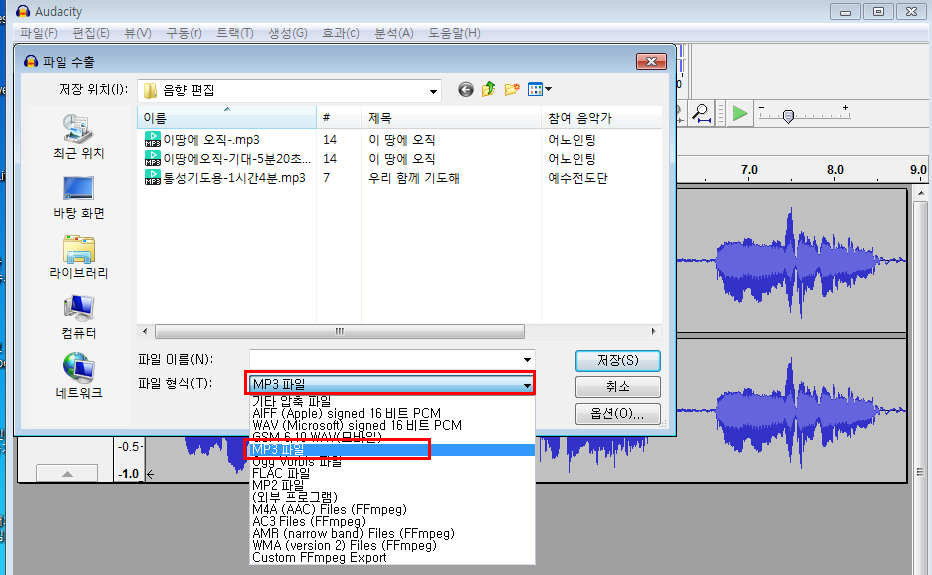
Task: Click the zoom fit magnifier in Audacity toolbar
Action: [x=702, y=113]
